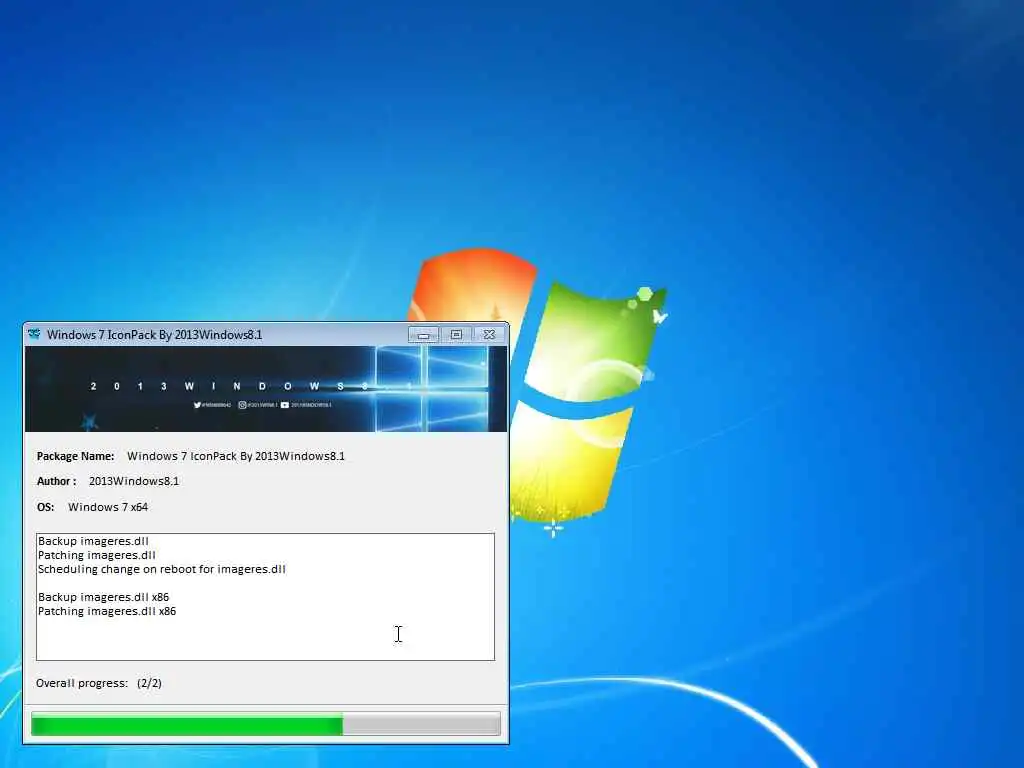This screenshot has width=1024, height=768.
Task: Click the OS label
Action: pyautogui.click(x=45, y=507)
